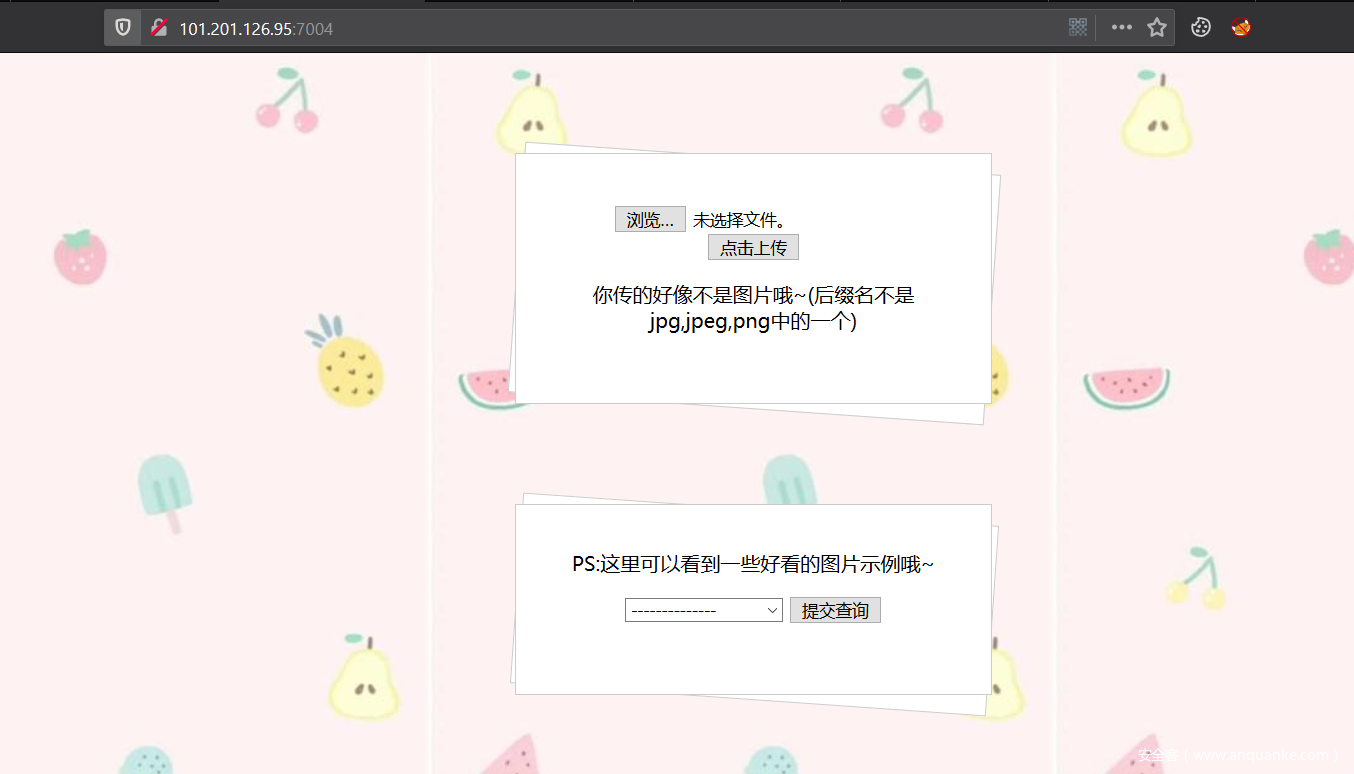Screen dimensions: 1354x774
Task: Click the pear at the top right
Action: click(x=1156, y=115)
